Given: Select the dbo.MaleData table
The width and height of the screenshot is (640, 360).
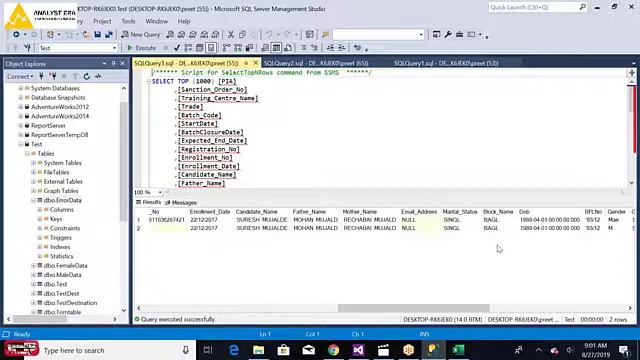Looking at the screenshot, I should [x=62, y=275].
